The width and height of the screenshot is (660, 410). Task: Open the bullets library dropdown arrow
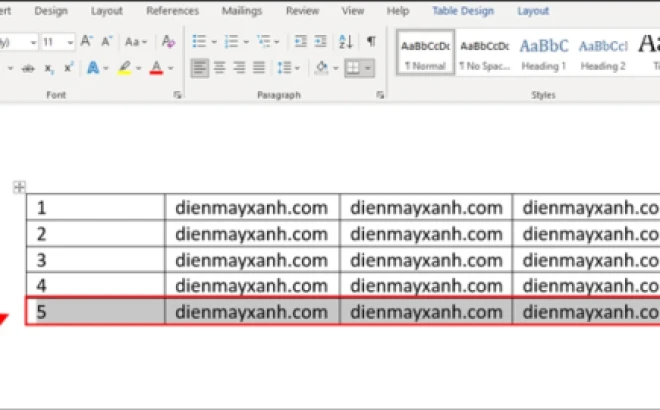[x=214, y=42]
